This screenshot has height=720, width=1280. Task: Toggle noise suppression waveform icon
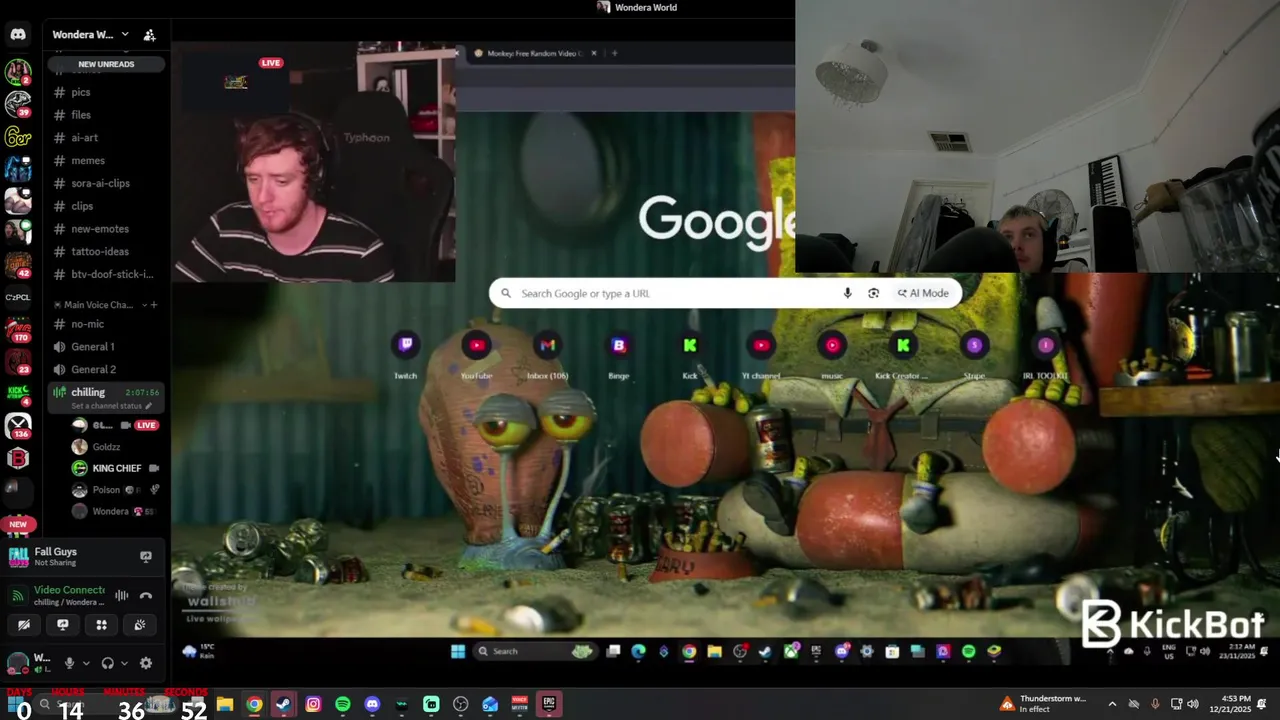(x=122, y=595)
